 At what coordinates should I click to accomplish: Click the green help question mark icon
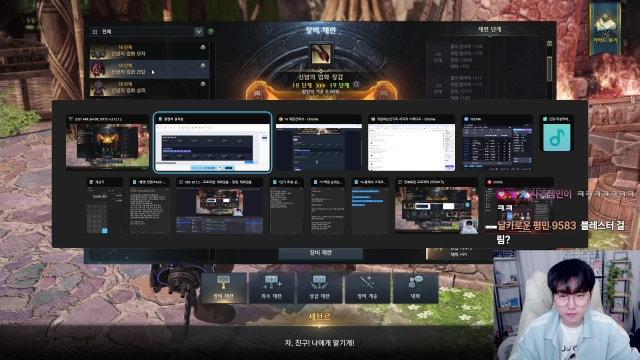pos(211,31)
